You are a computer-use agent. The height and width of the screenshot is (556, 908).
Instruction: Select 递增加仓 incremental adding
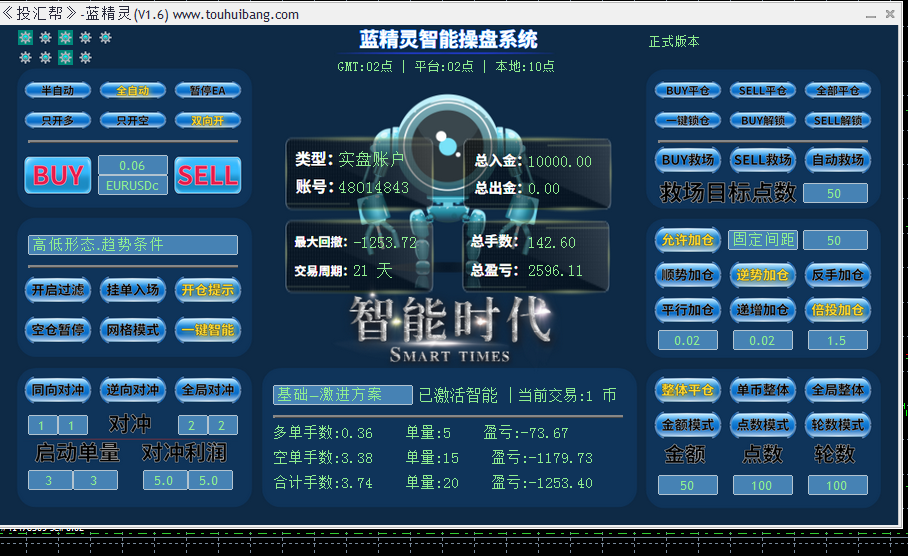[763, 310]
